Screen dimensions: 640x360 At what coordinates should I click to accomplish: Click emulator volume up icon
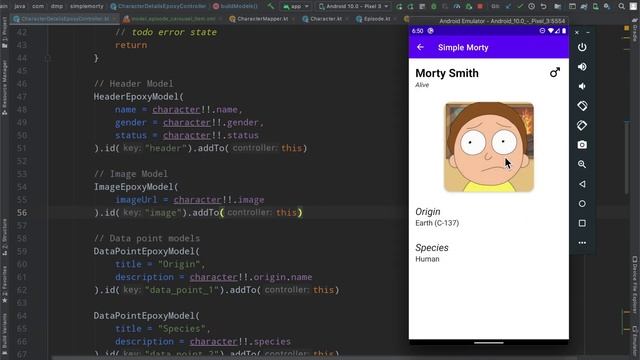coord(582,67)
